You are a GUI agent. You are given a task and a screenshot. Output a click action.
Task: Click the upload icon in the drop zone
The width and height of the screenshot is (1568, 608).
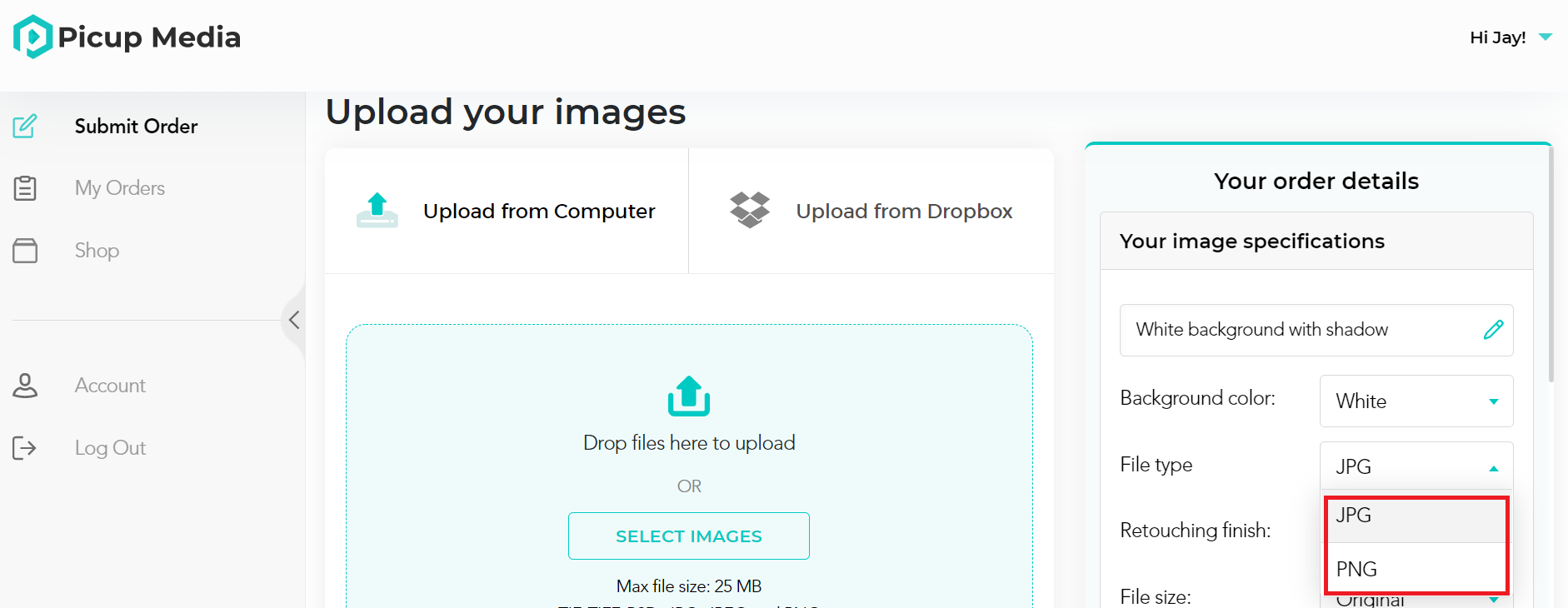coord(689,396)
